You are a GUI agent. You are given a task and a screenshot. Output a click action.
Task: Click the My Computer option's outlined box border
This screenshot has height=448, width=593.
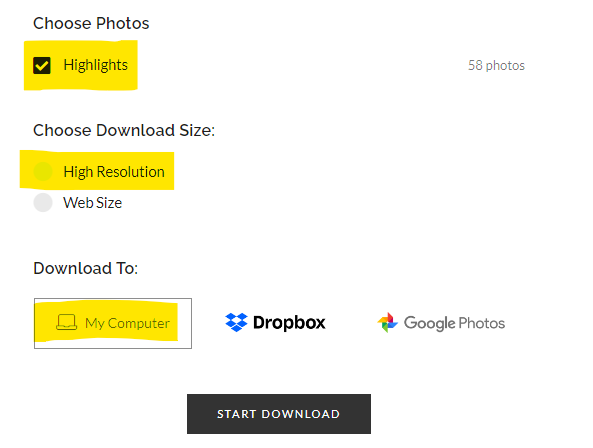coord(113,324)
